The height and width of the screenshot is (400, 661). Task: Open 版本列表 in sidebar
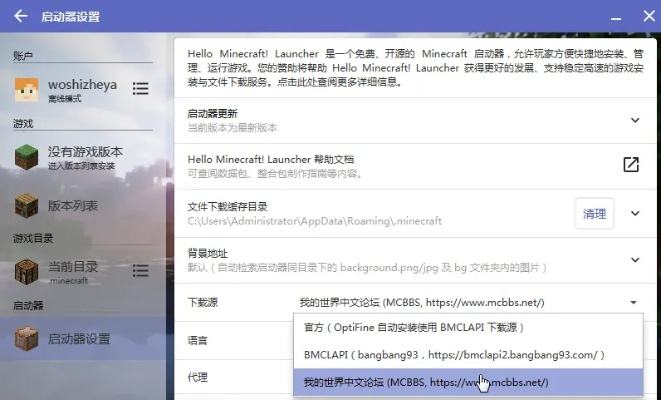83,206
